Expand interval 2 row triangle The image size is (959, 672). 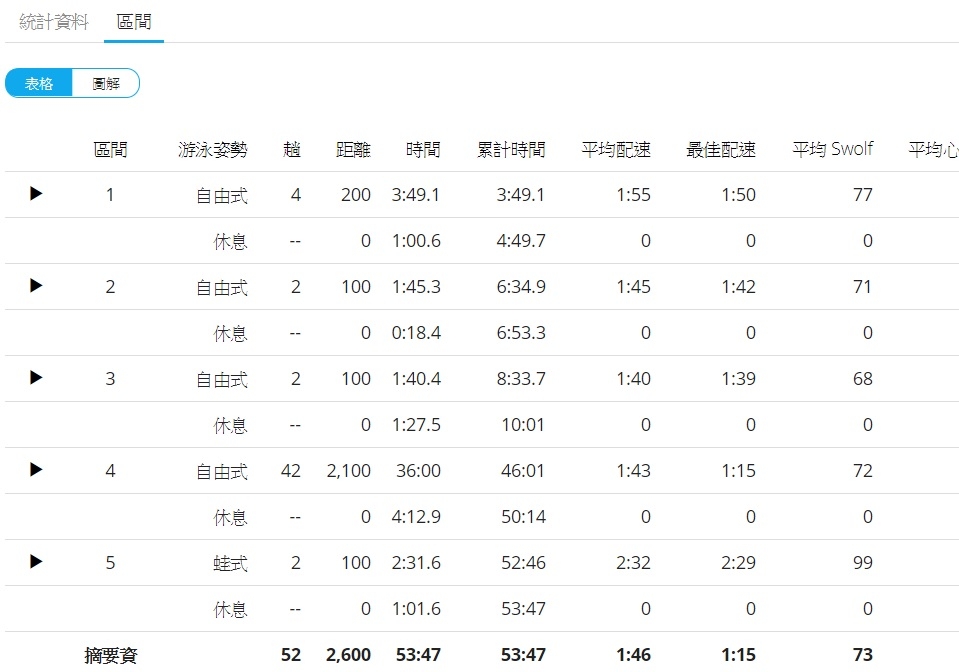pyautogui.click(x=36, y=286)
